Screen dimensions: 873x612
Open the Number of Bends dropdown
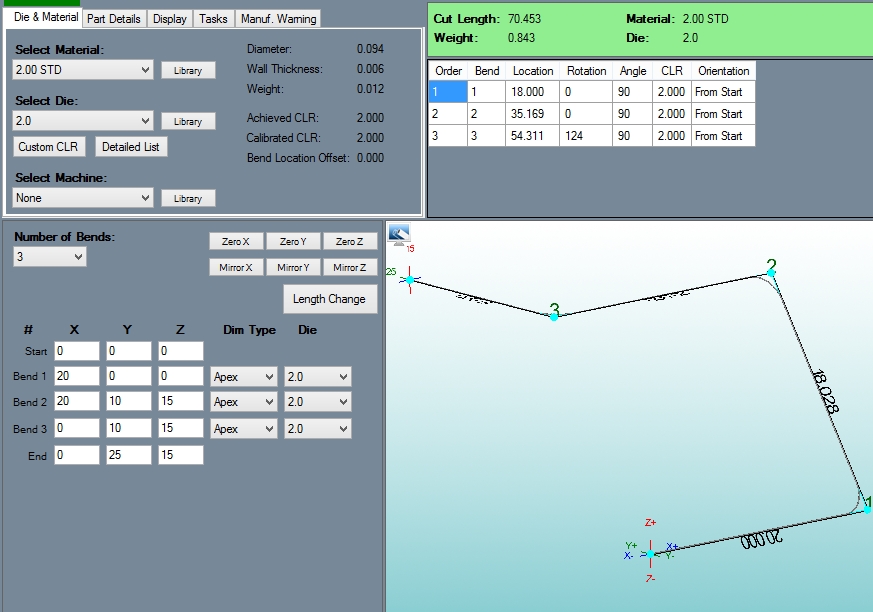click(50, 257)
